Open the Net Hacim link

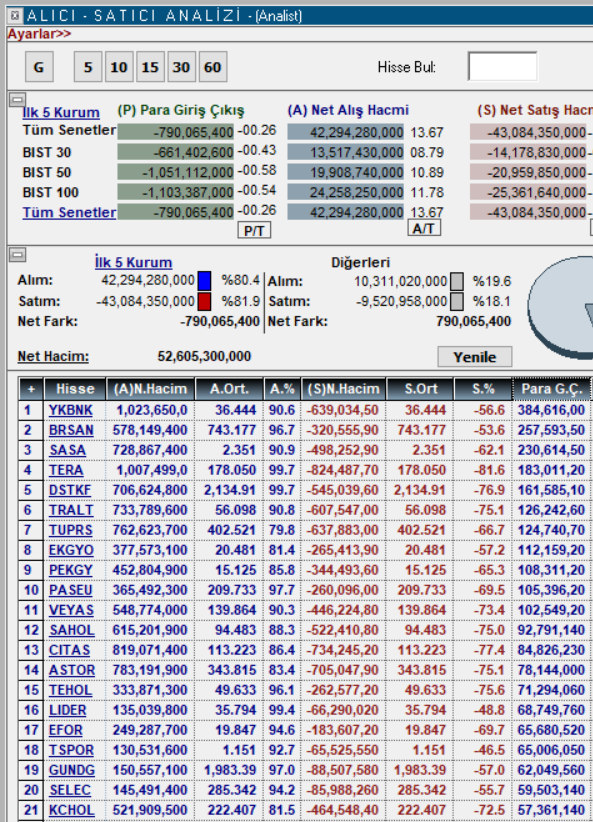coord(53,356)
